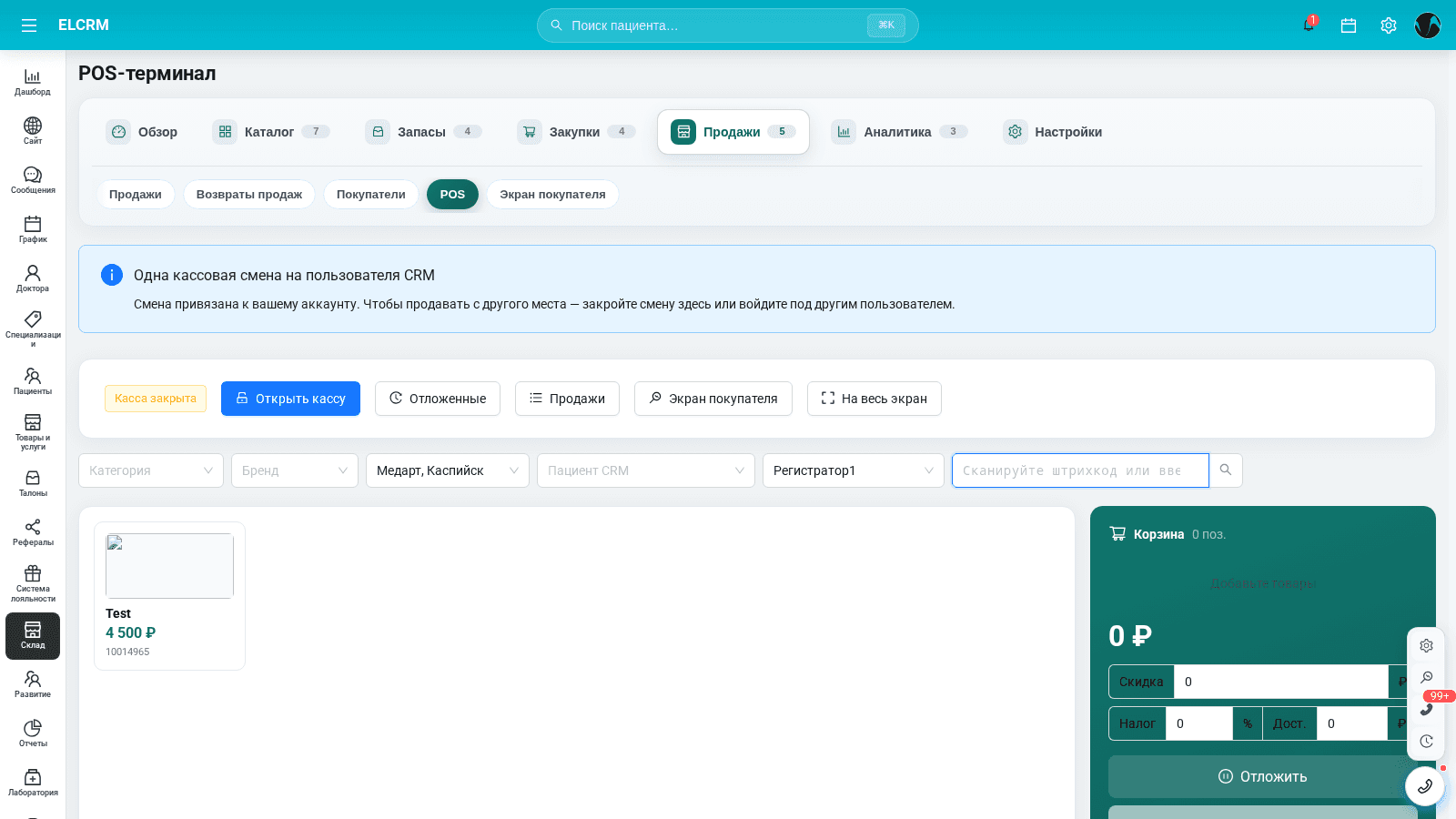The width and height of the screenshot is (1456, 819).
Task: Open the Регистратор1 dropdown
Action: [x=854, y=470]
